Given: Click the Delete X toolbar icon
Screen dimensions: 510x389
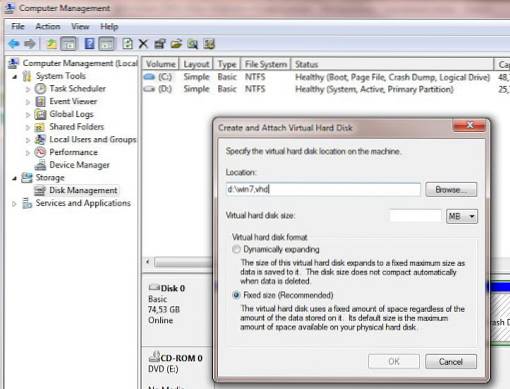Looking at the screenshot, I should click(x=143, y=44).
